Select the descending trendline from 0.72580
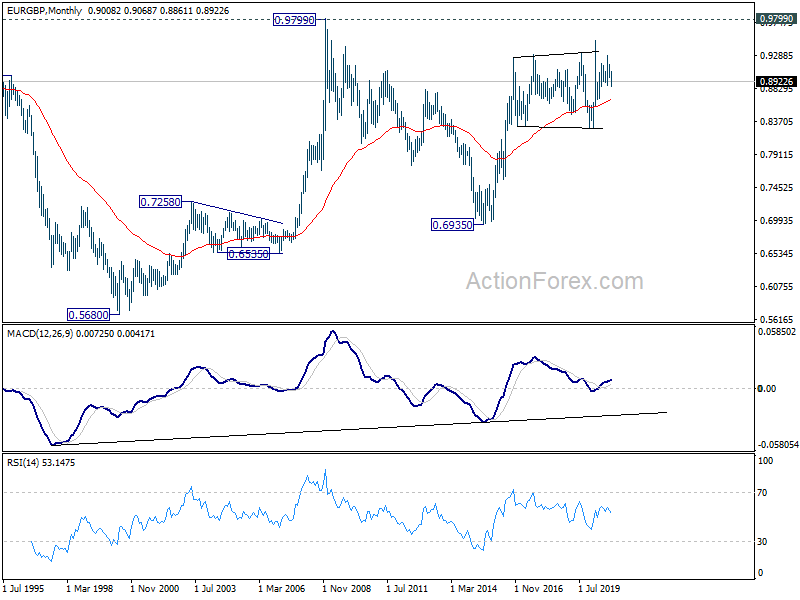 click(237, 212)
